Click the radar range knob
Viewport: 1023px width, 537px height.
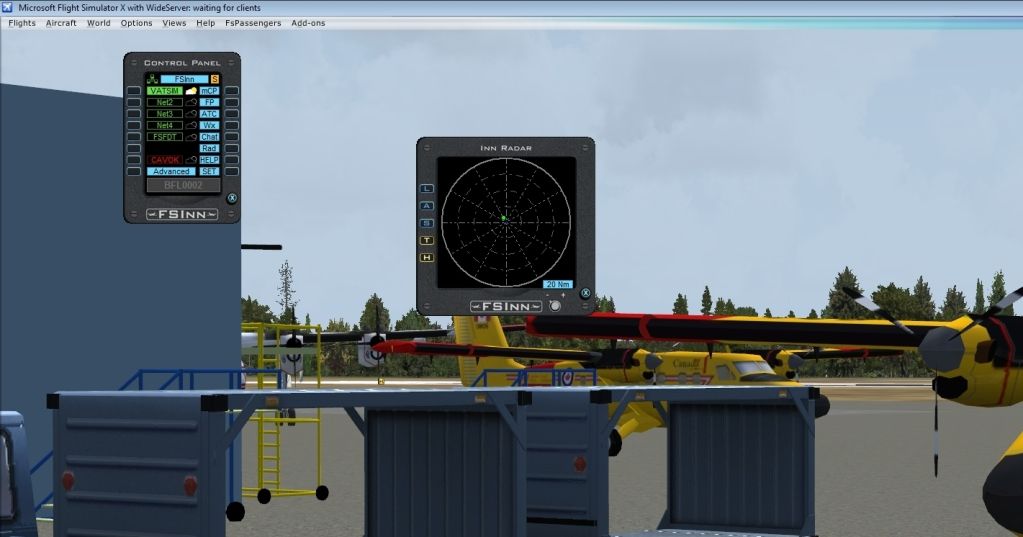(x=555, y=306)
